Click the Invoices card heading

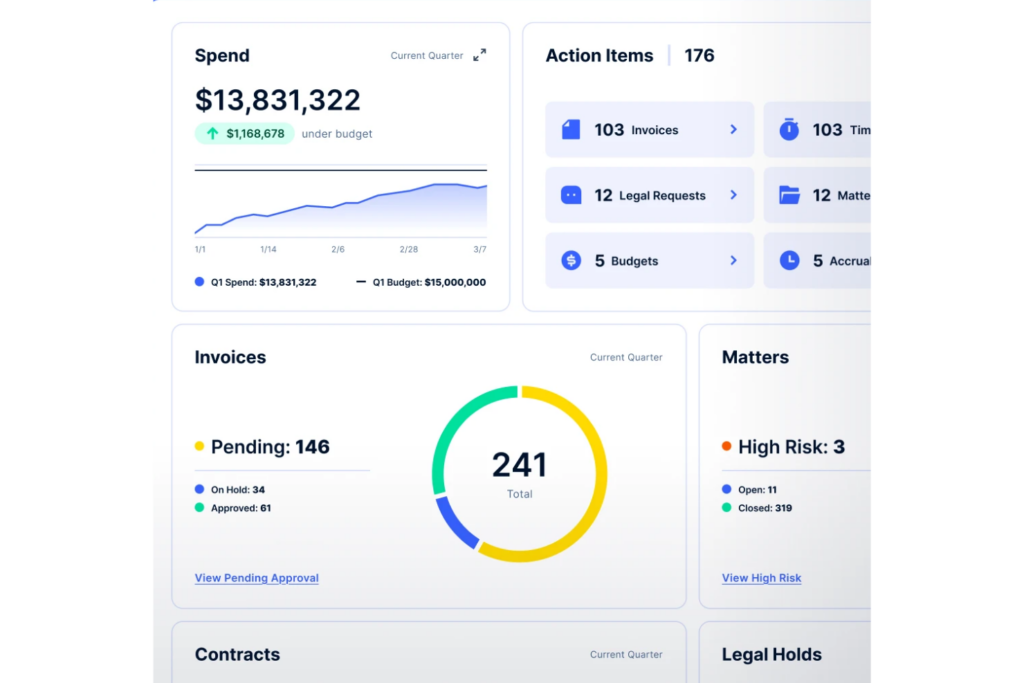point(230,357)
